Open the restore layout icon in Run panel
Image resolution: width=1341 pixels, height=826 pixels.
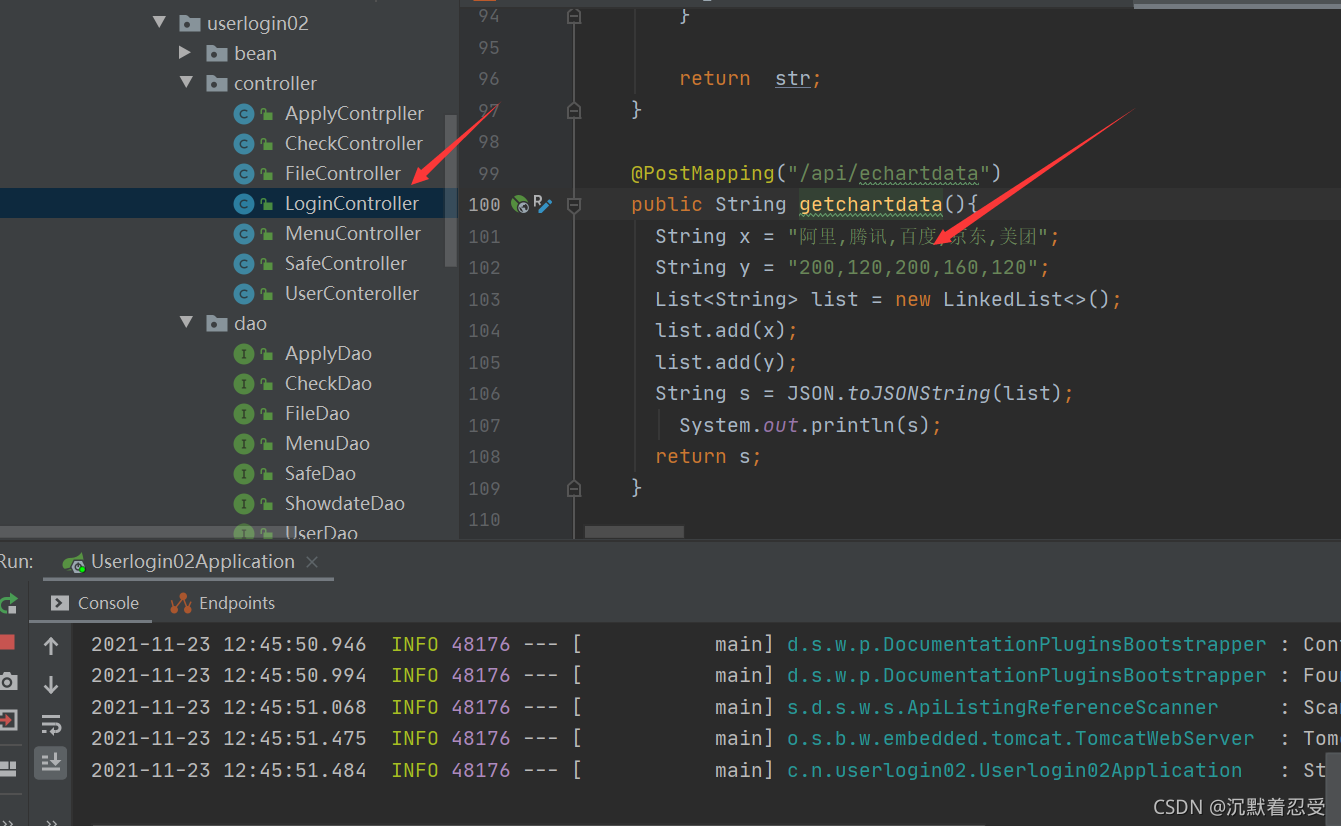click(8, 768)
